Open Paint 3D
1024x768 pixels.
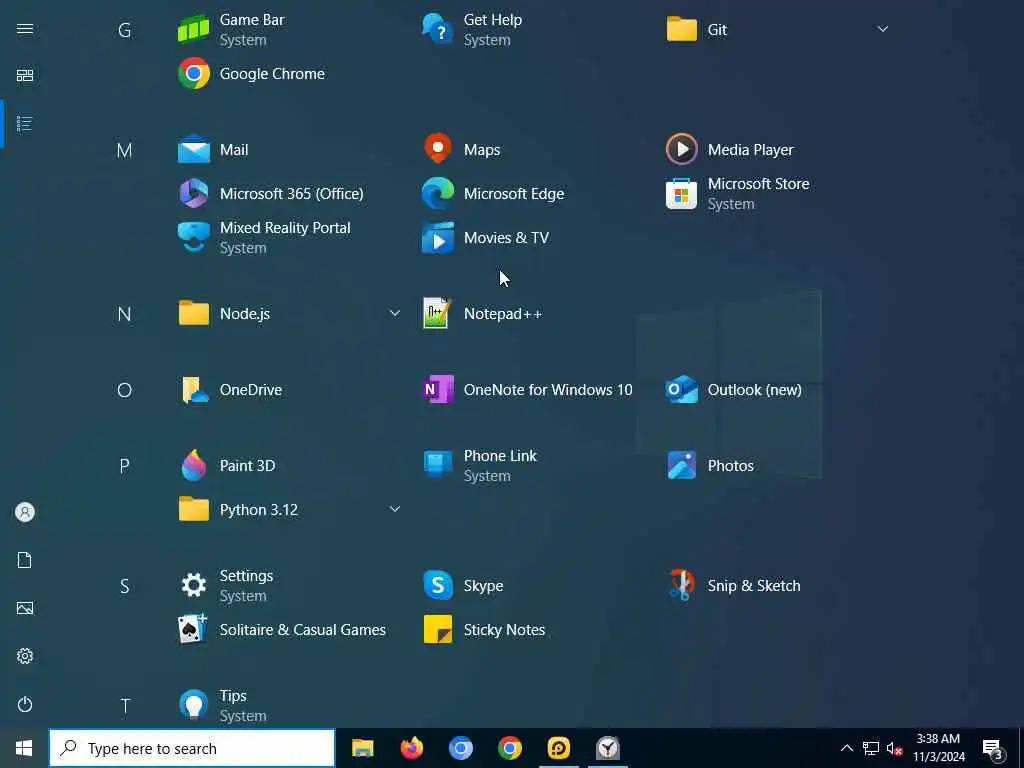[x=227, y=466]
